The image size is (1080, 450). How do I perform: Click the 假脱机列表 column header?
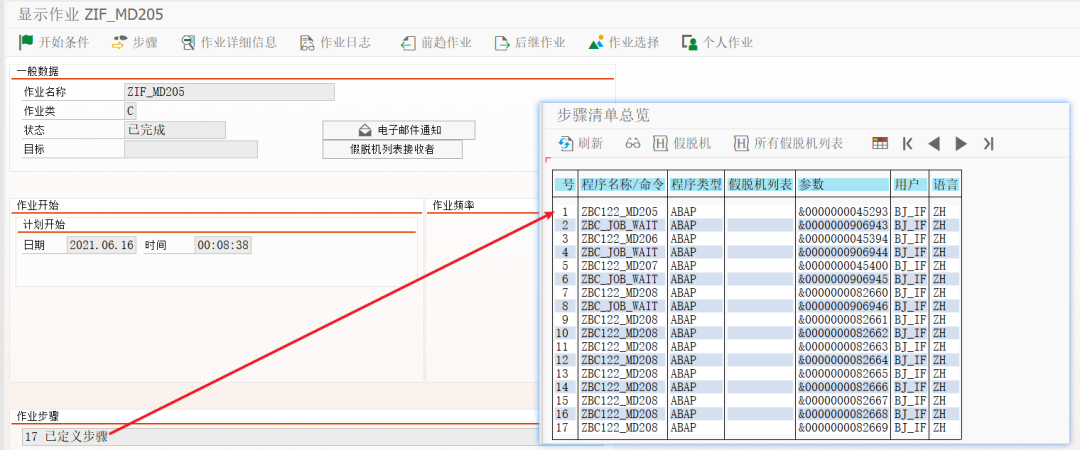point(760,185)
